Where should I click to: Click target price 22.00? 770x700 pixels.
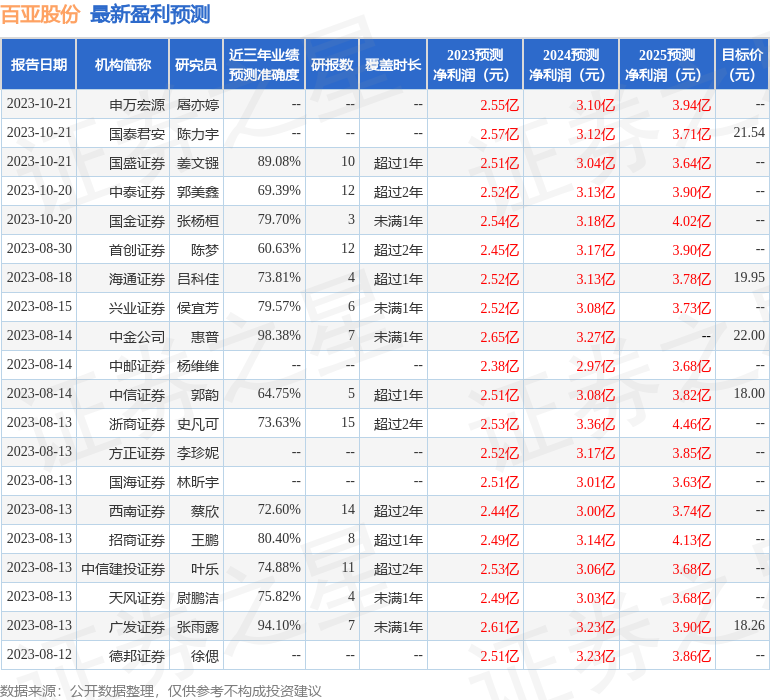(x=749, y=336)
